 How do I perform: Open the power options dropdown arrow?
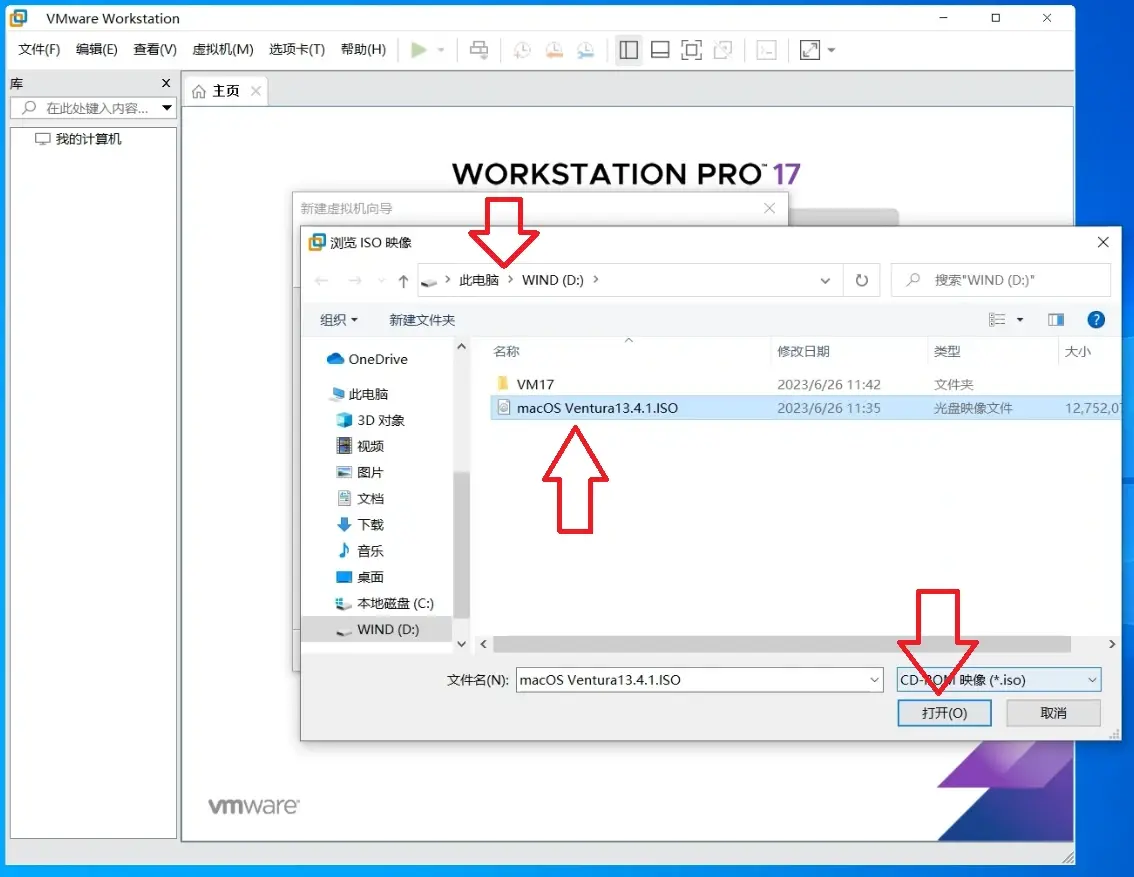(x=440, y=50)
